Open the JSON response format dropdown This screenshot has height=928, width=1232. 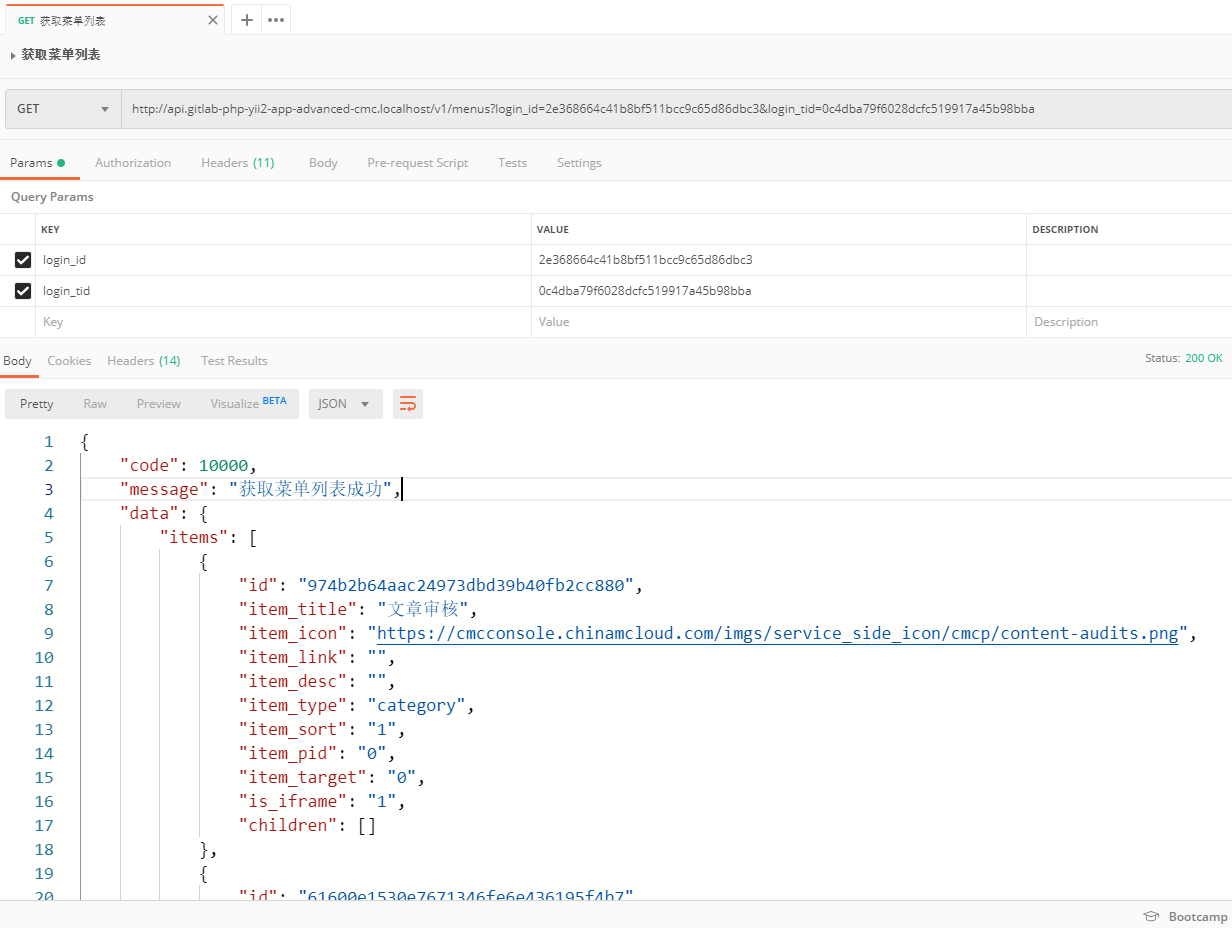coord(345,404)
